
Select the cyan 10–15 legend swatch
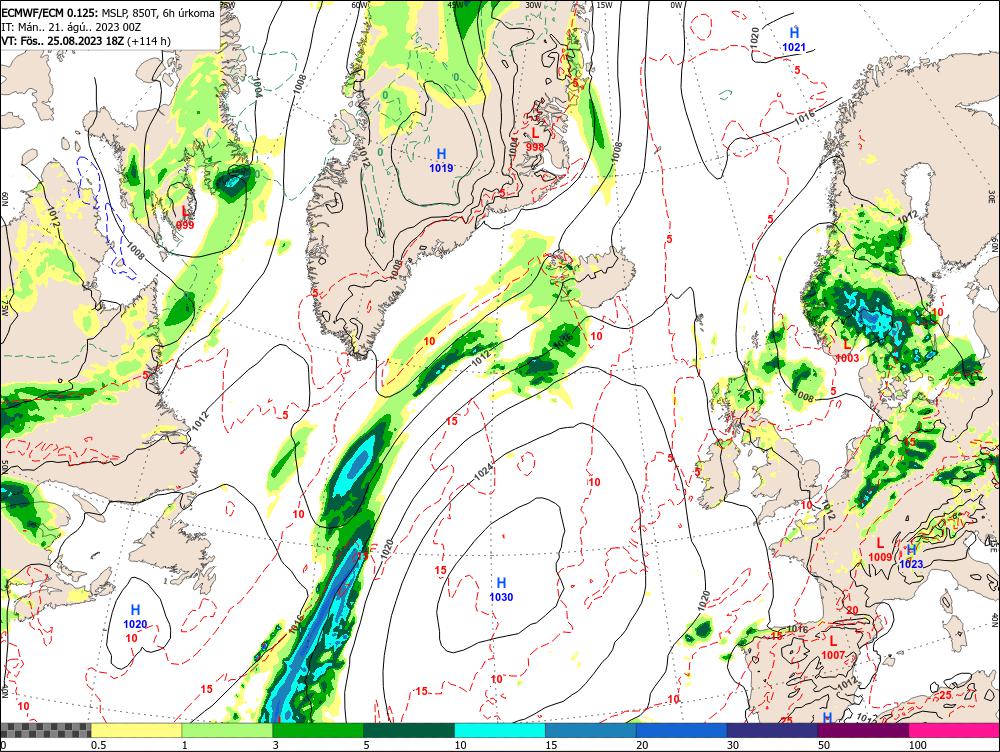[x=500, y=730]
